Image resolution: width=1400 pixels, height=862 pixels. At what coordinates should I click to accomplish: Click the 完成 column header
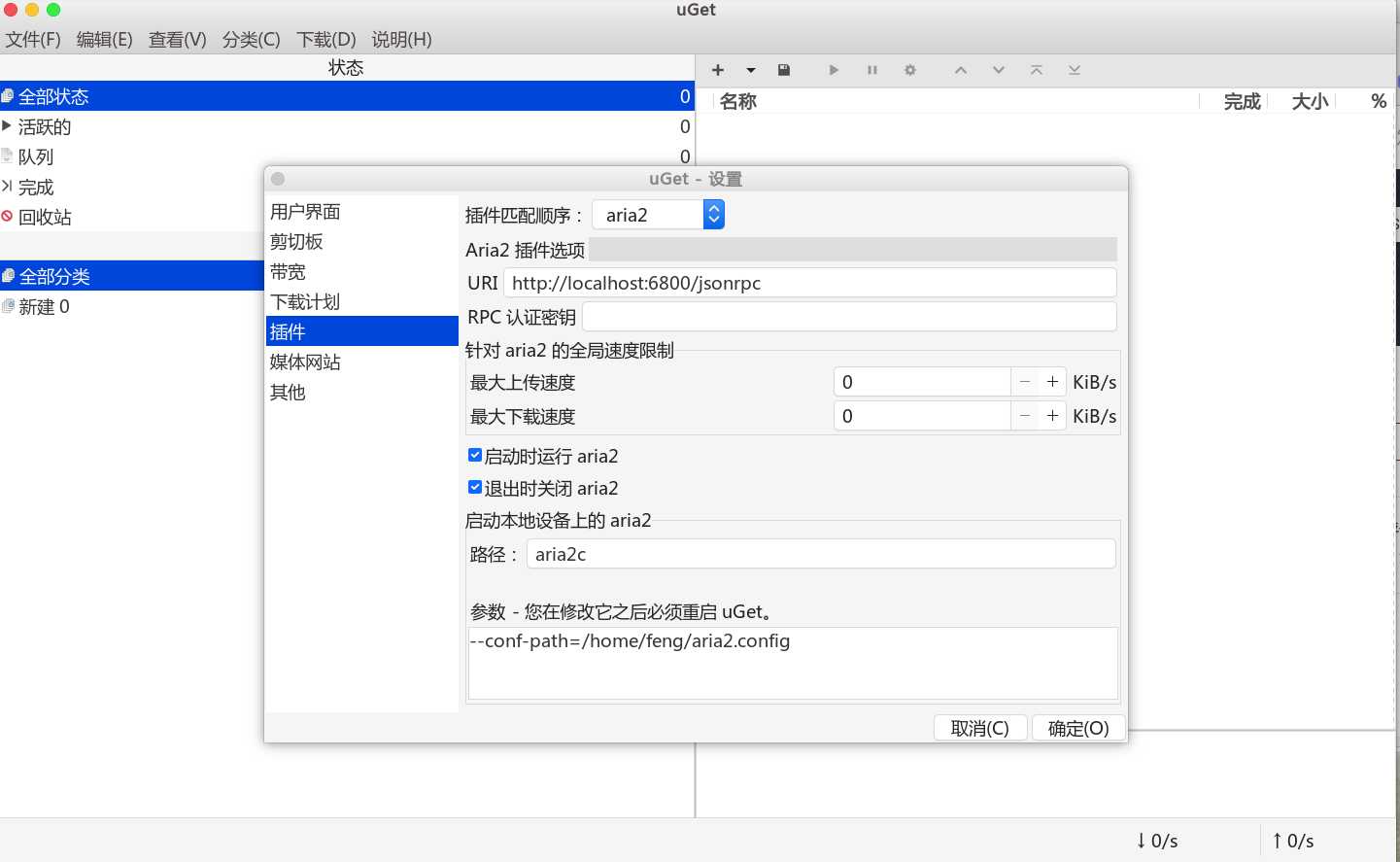[x=1242, y=101]
